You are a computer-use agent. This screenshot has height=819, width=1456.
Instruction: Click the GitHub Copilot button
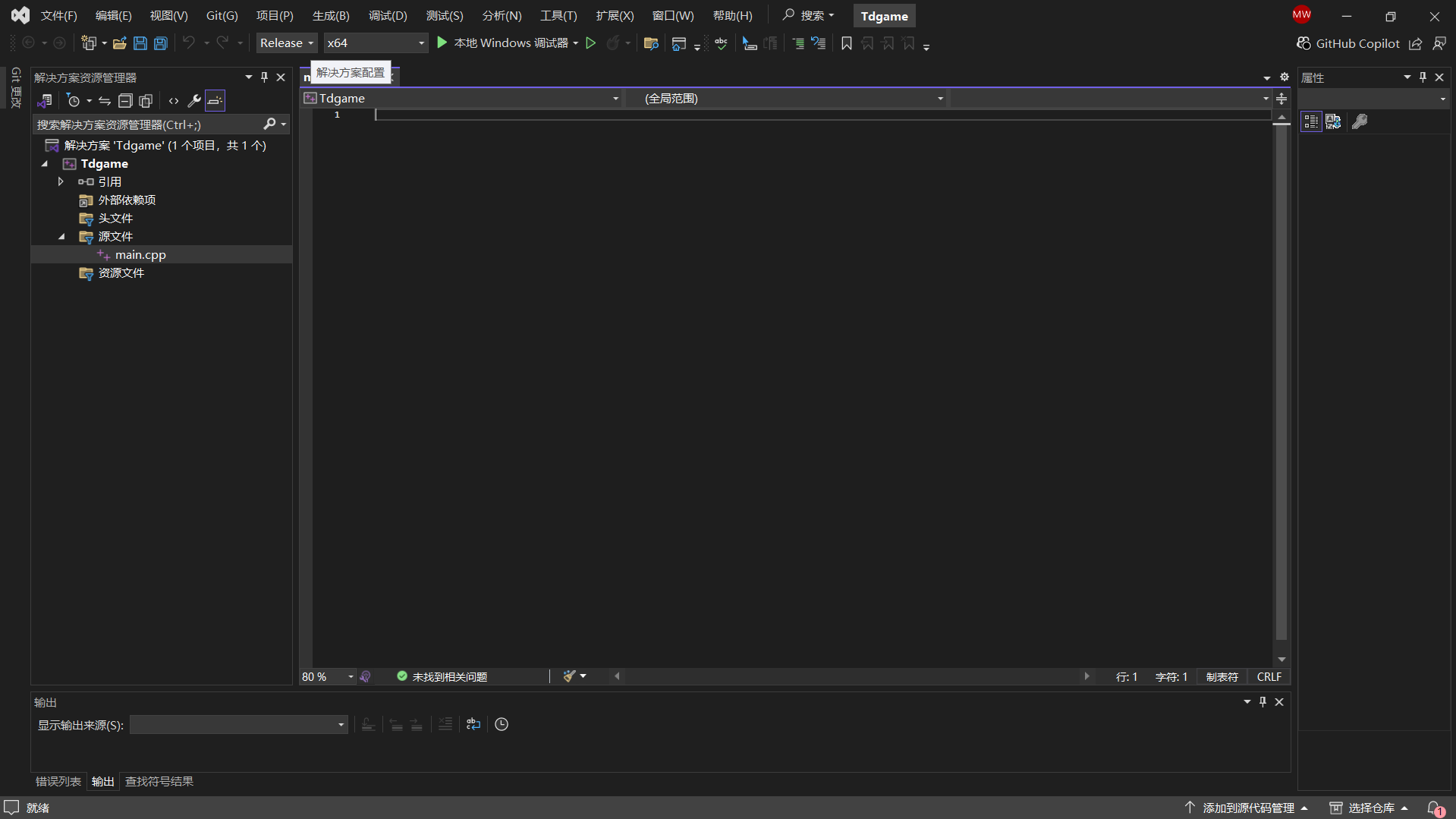pos(1348,43)
